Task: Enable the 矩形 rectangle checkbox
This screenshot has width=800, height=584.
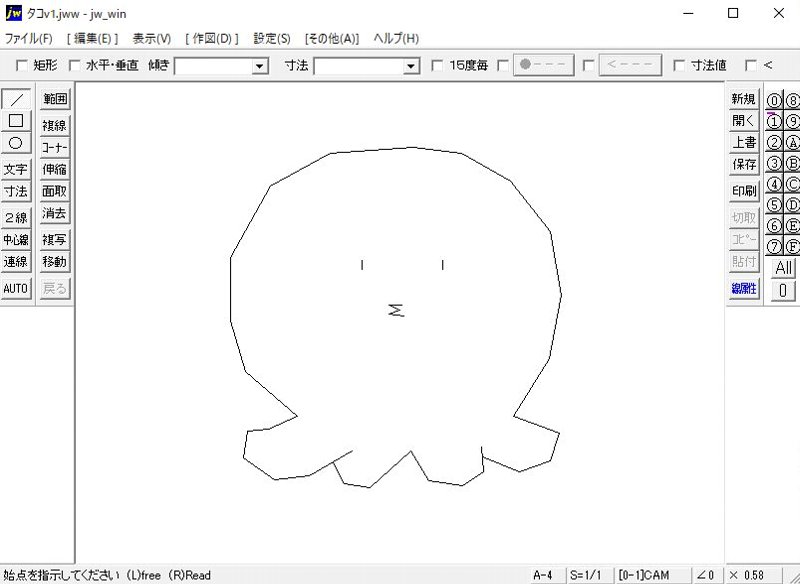Action: click(x=22, y=65)
